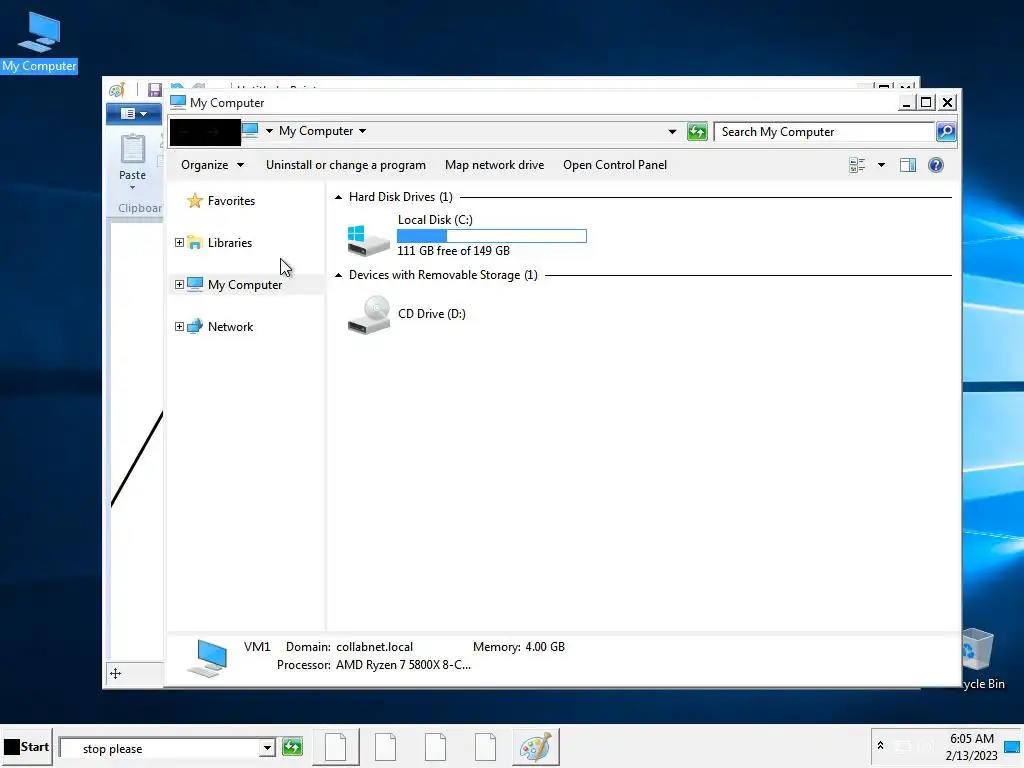Screen dimensions: 1024x768
Task: Click the Local Disk (C:) usage bar
Action: click(492, 236)
